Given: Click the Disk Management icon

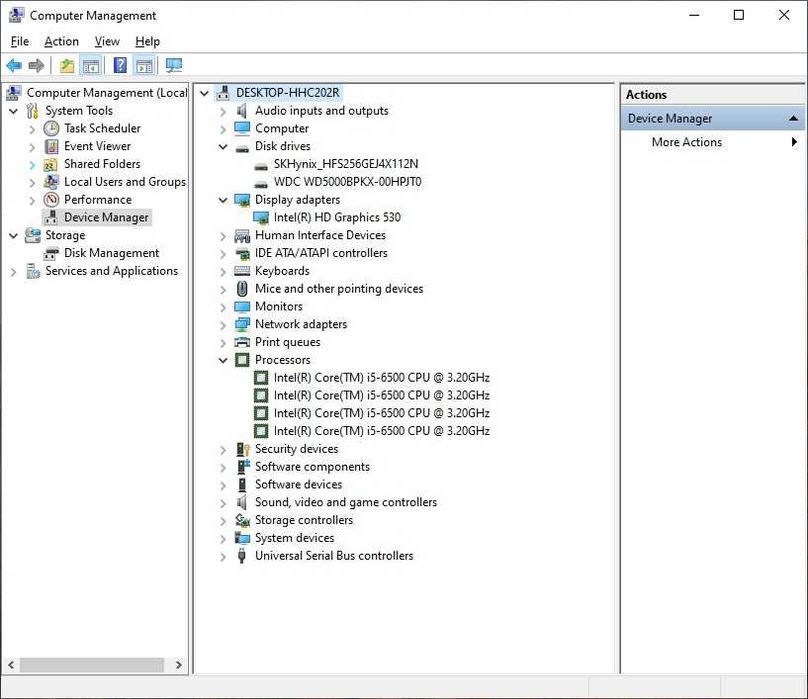Looking at the screenshot, I should click(51, 253).
